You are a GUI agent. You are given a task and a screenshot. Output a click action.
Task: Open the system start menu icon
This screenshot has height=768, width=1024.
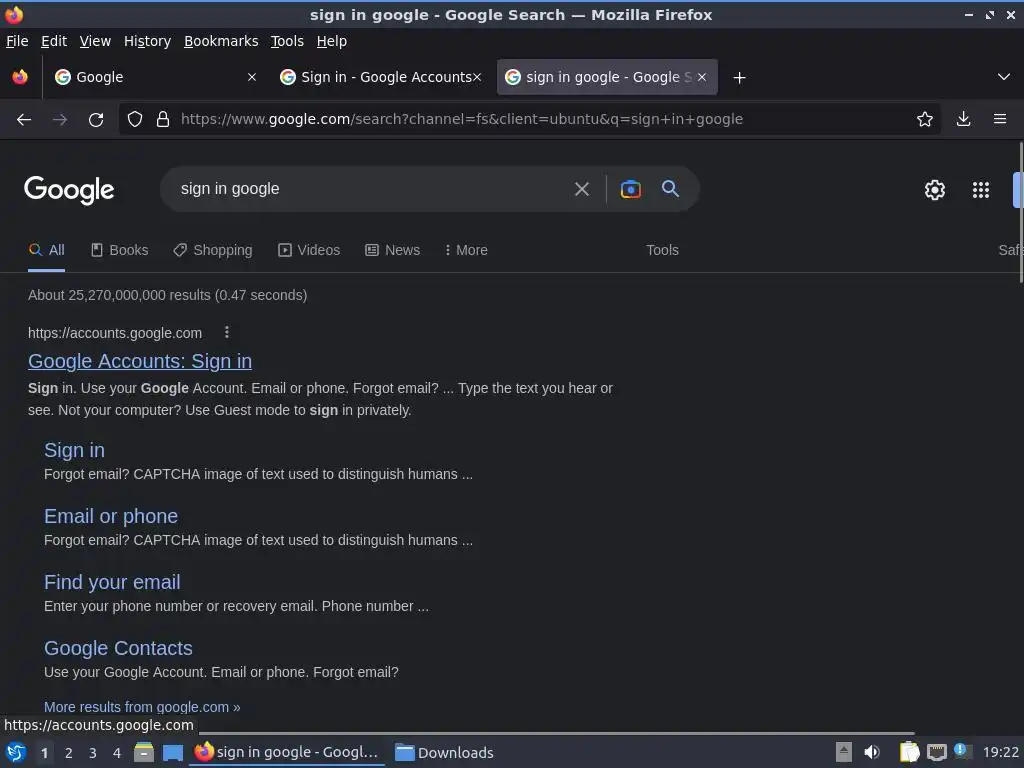16,752
